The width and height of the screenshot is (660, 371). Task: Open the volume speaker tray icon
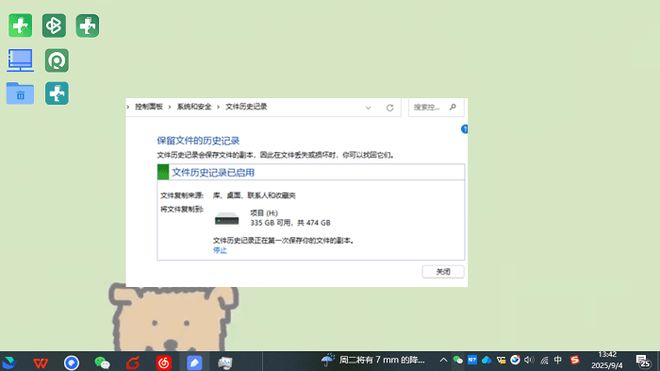pos(529,360)
